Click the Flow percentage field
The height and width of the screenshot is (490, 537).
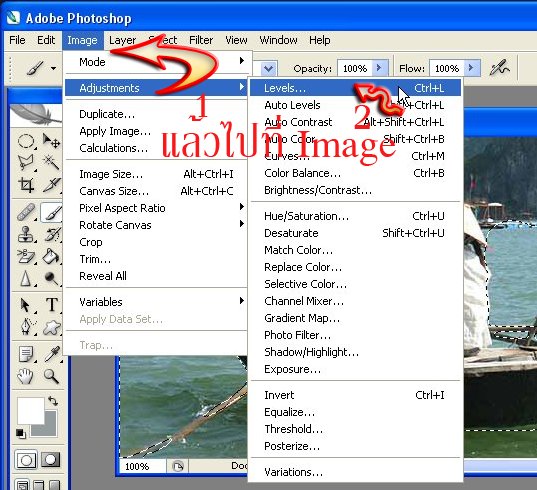pyautogui.click(x=447, y=68)
